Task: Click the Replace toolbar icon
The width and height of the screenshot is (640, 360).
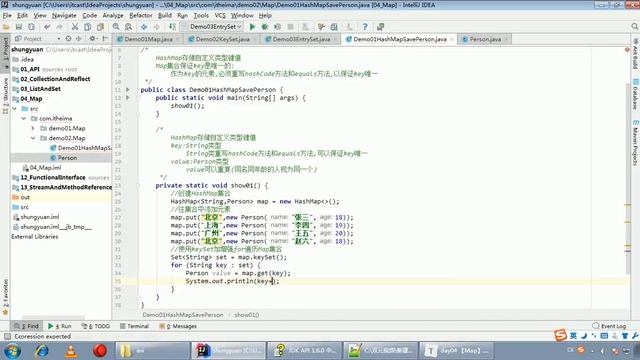Action: (x=129, y=27)
